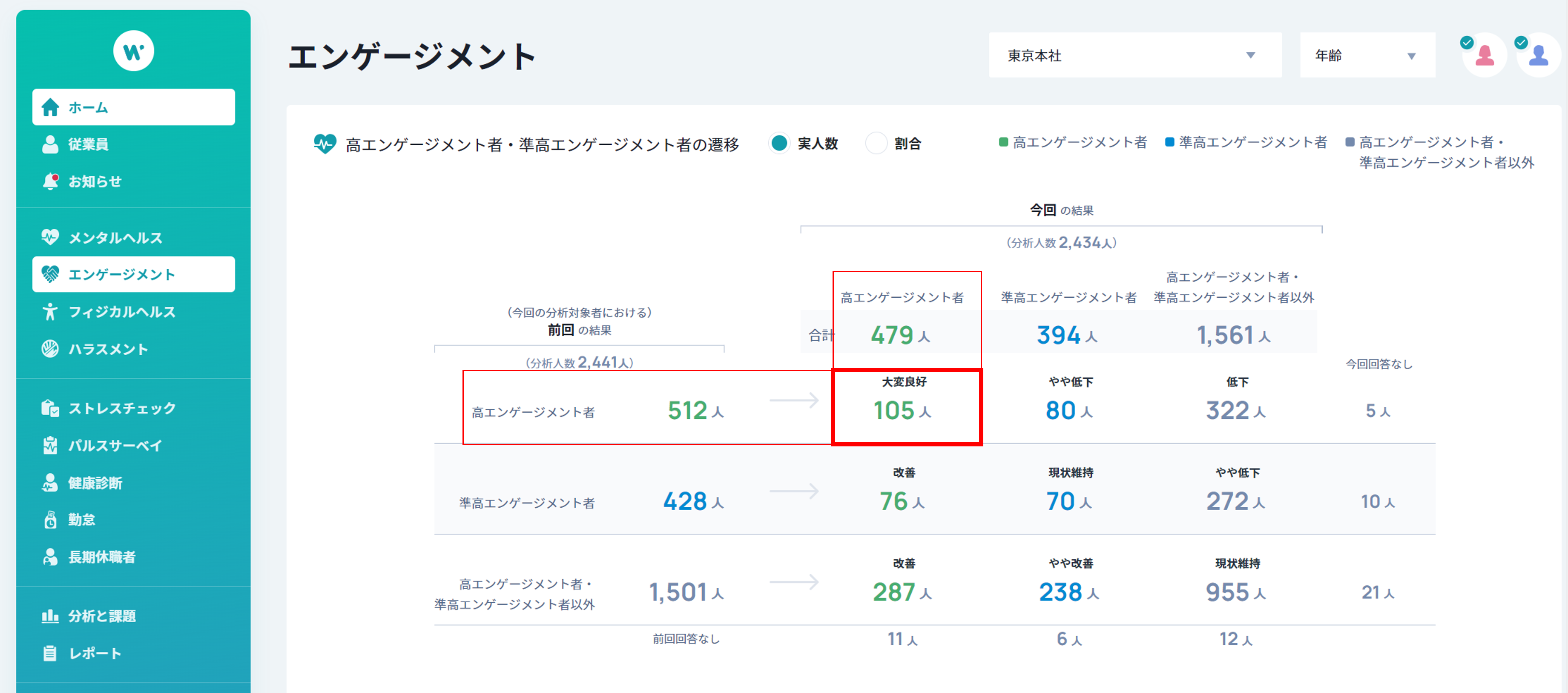Click heartbeat icon beside section title
1568x693 pixels.
click(325, 144)
